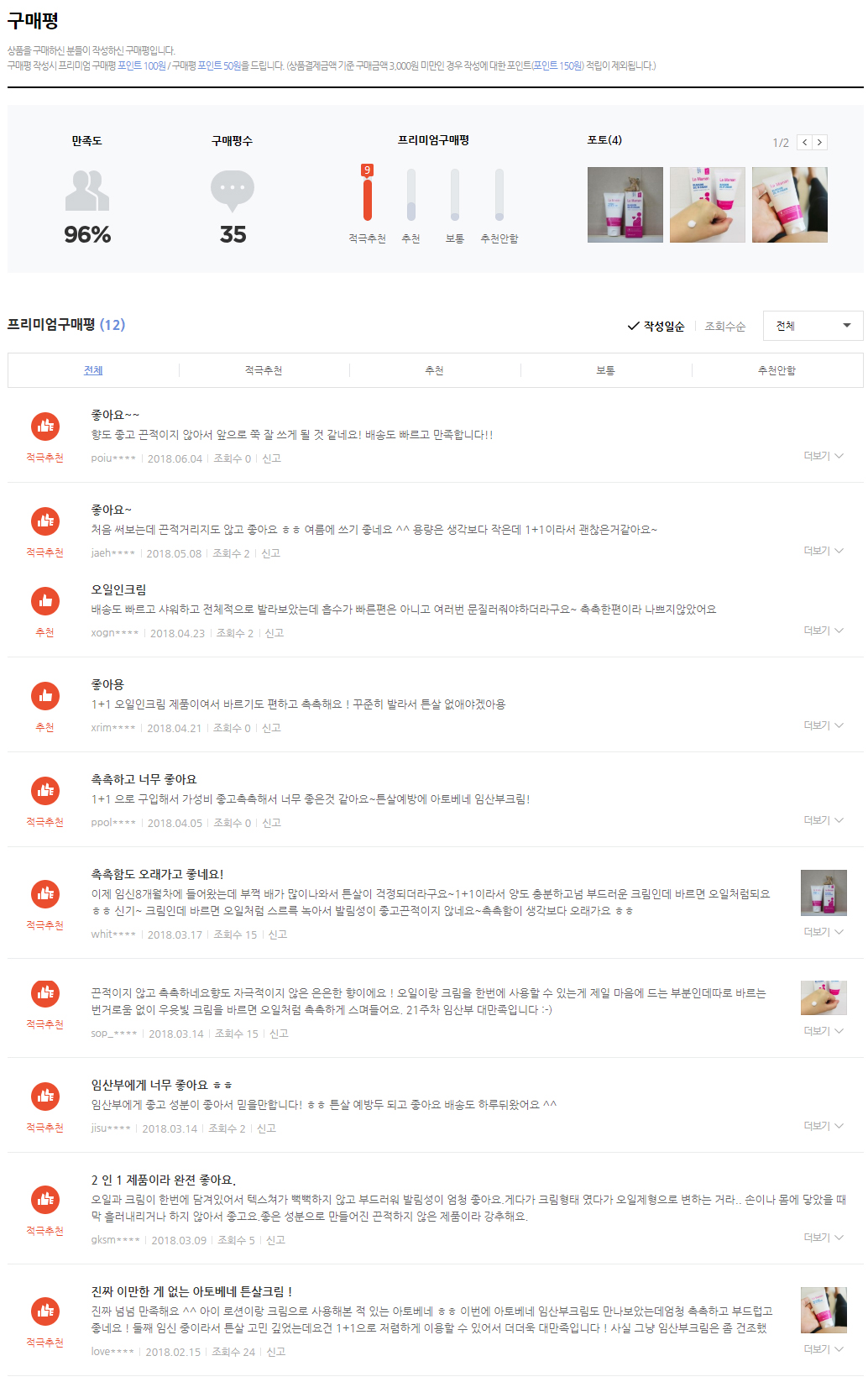
Task: Click thumbs-up icon of whit**** review
Action: coord(45,894)
